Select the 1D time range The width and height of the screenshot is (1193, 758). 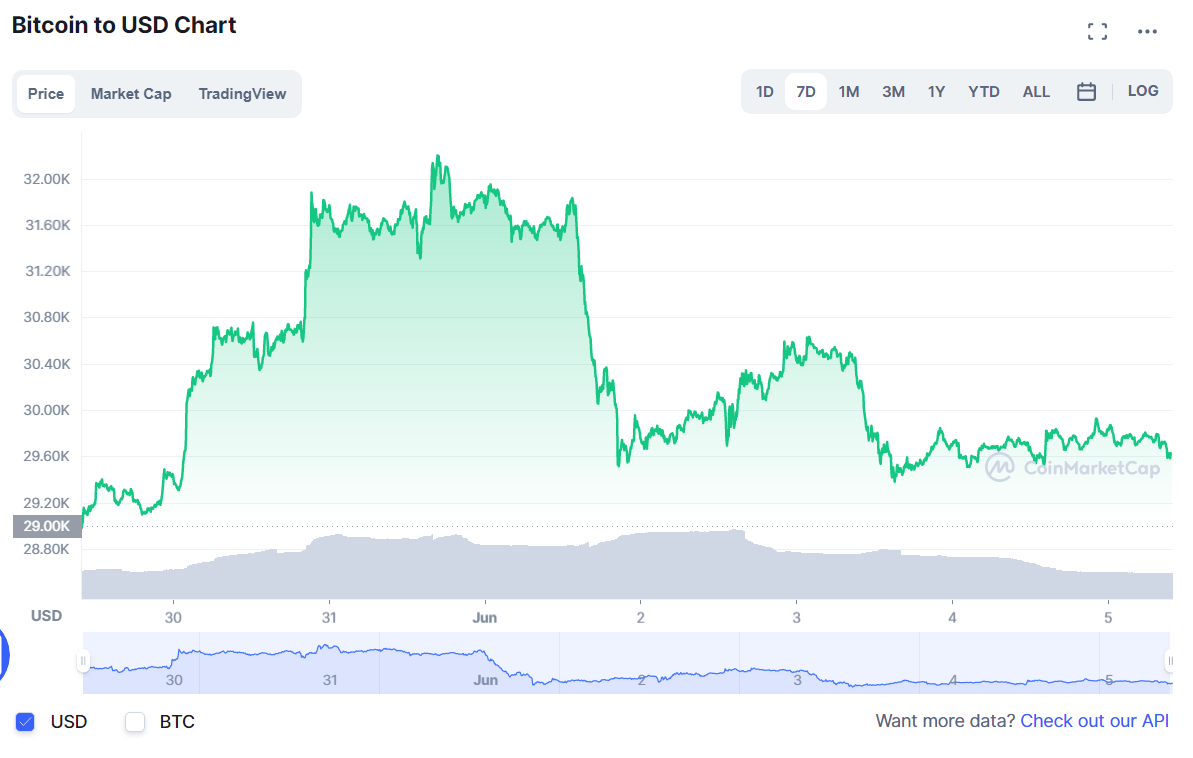pyautogui.click(x=764, y=91)
